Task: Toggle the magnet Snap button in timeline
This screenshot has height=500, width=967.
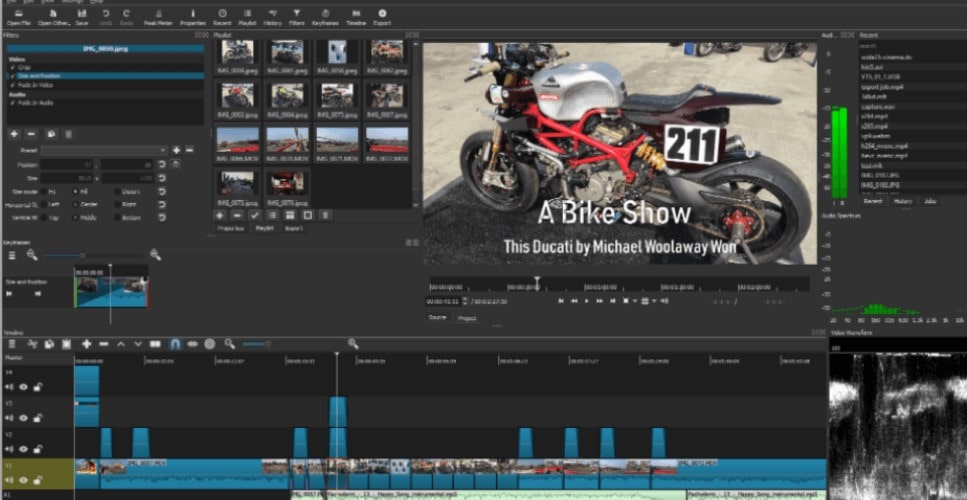Action: click(x=175, y=344)
